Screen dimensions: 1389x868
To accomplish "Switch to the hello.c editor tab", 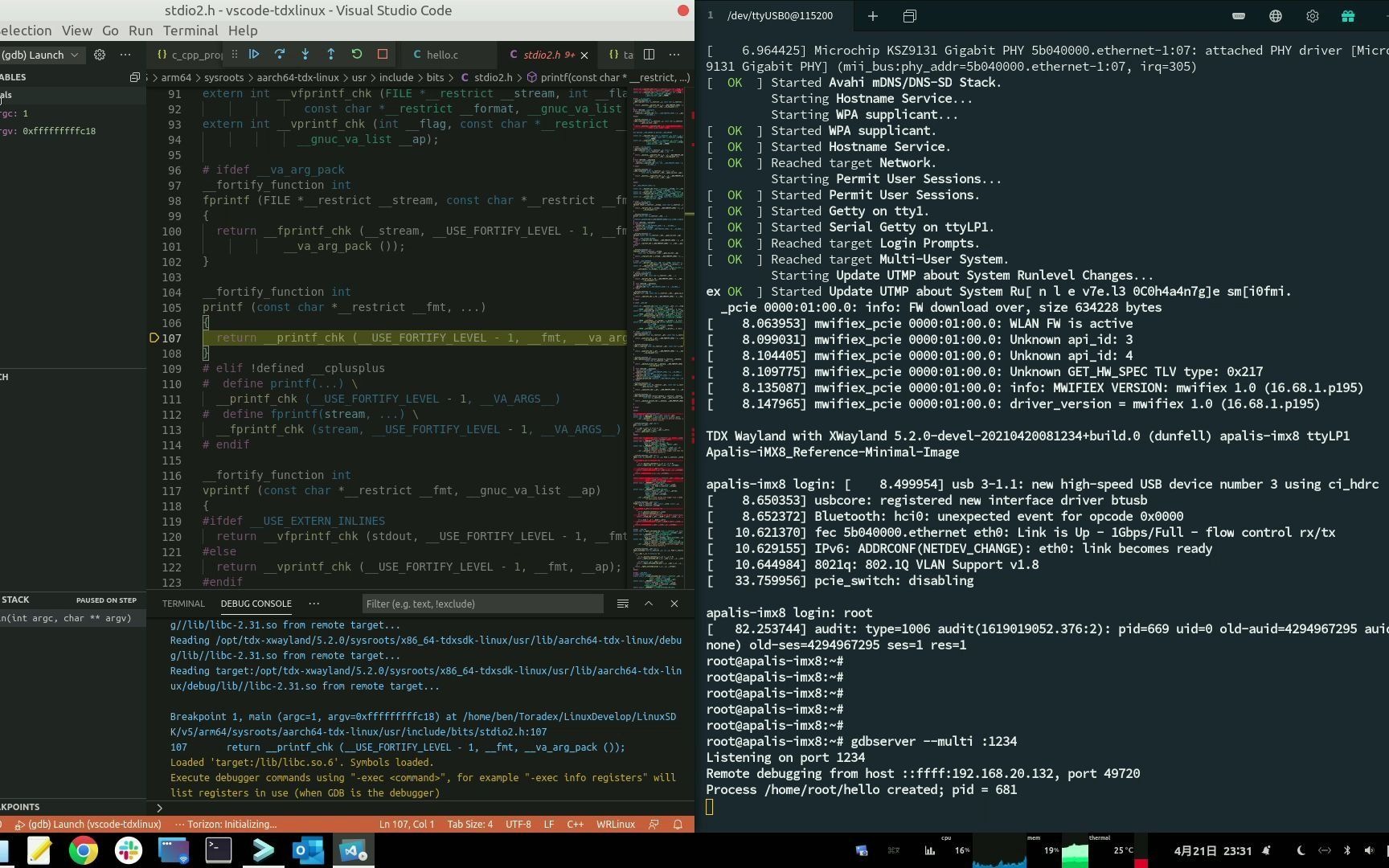I will pos(443,55).
